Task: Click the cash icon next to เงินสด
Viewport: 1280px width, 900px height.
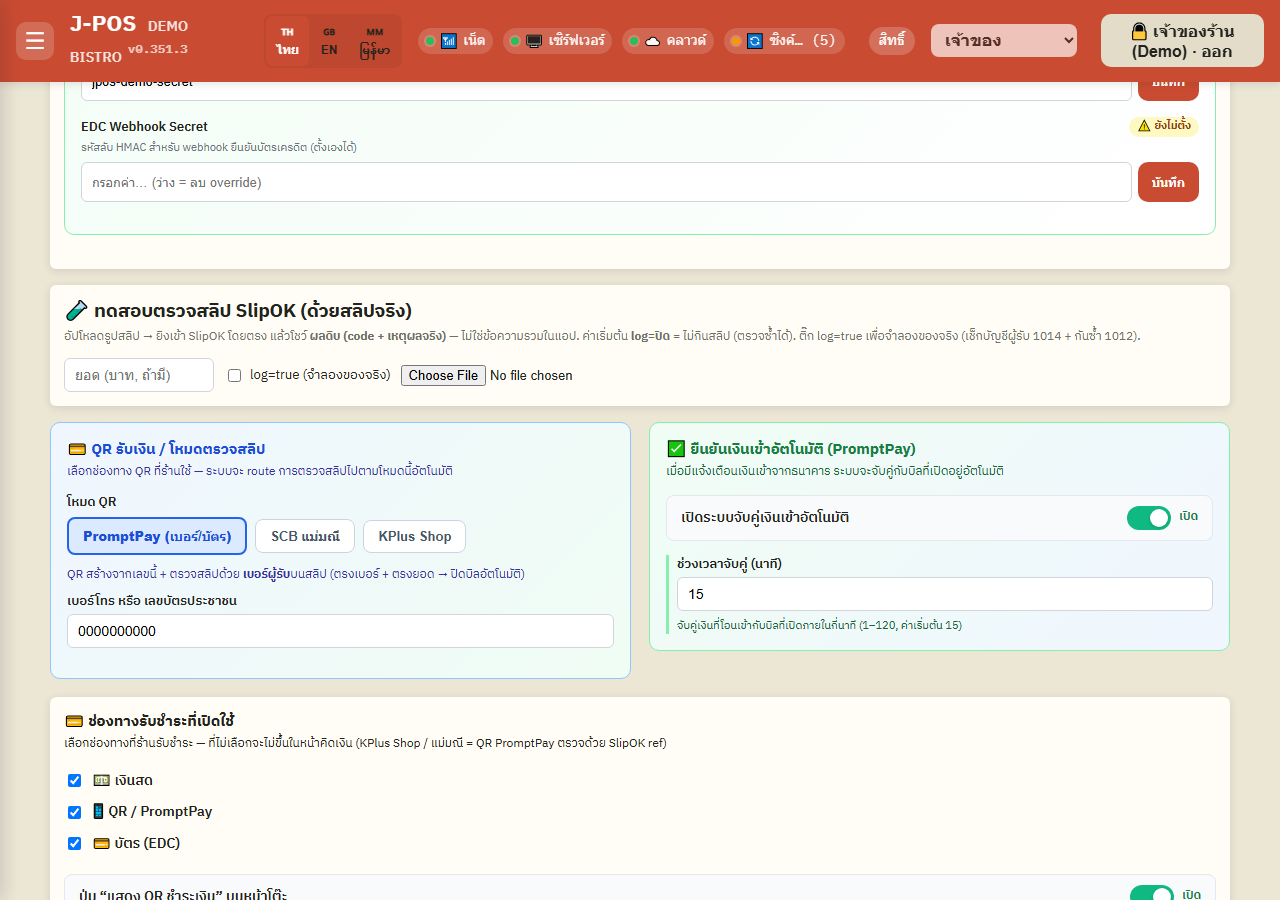Action: point(101,780)
